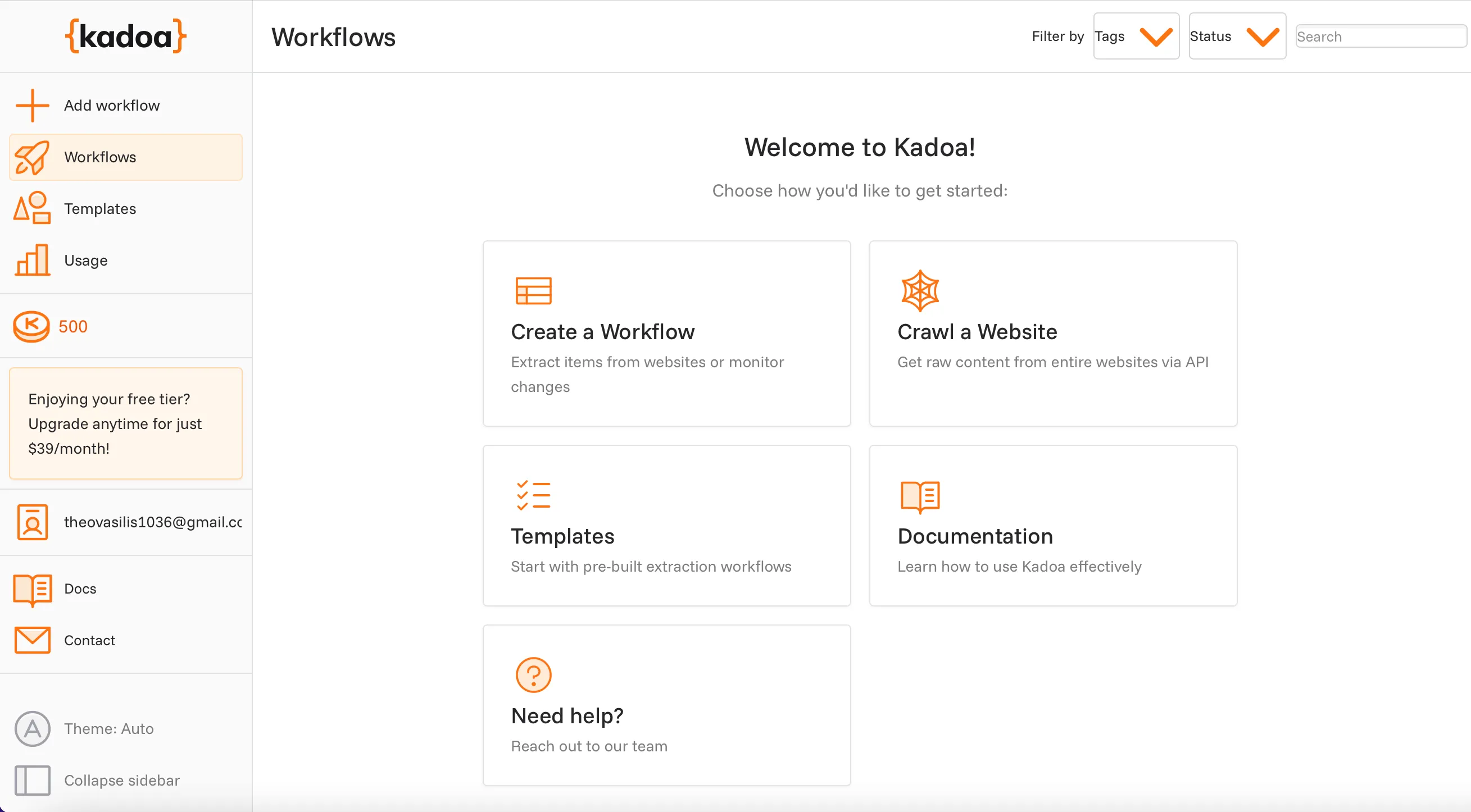The width and height of the screenshot is (1471, 812).
Task: Open the Templates card heading
Action: pos(562,536)
